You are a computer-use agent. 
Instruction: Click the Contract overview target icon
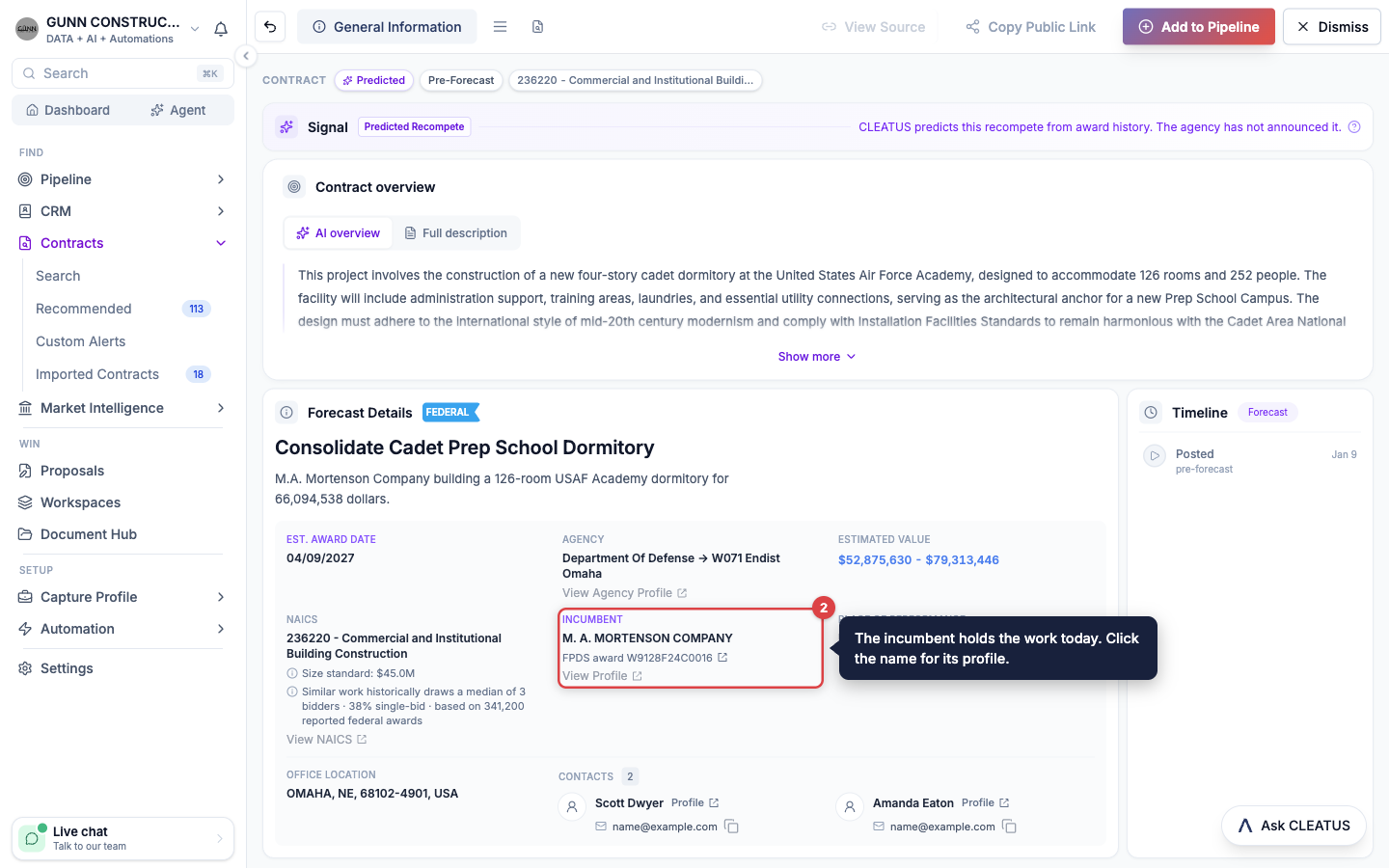pos(294,187)
